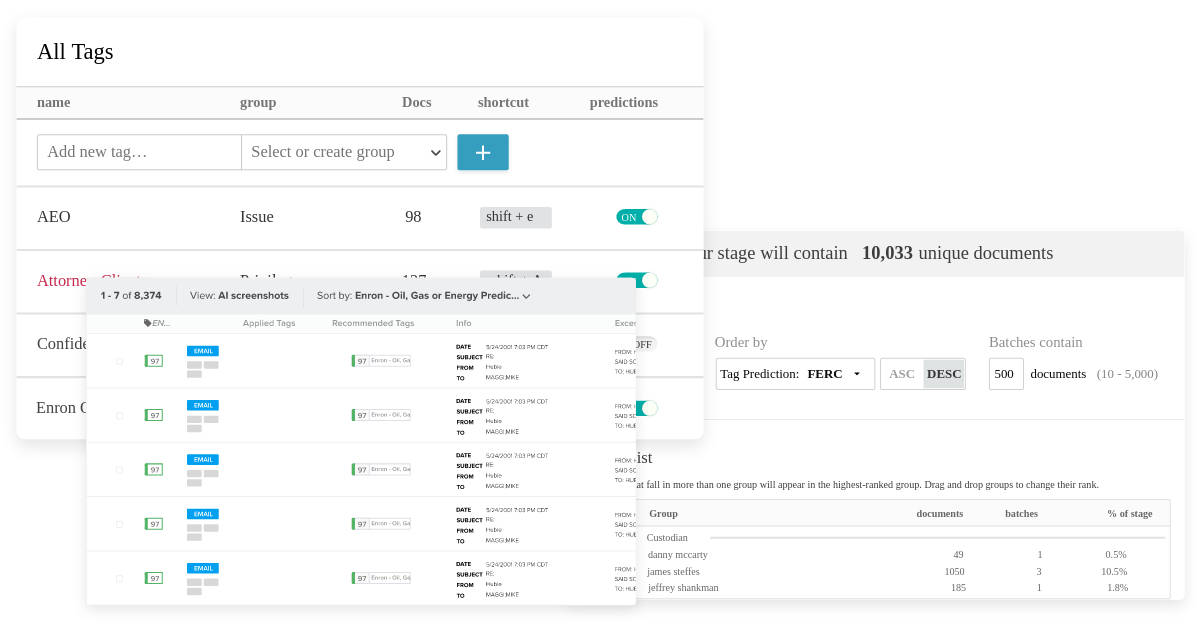
Task: Click the EMAIL icon on the last document row
Action: click(202, 567)
